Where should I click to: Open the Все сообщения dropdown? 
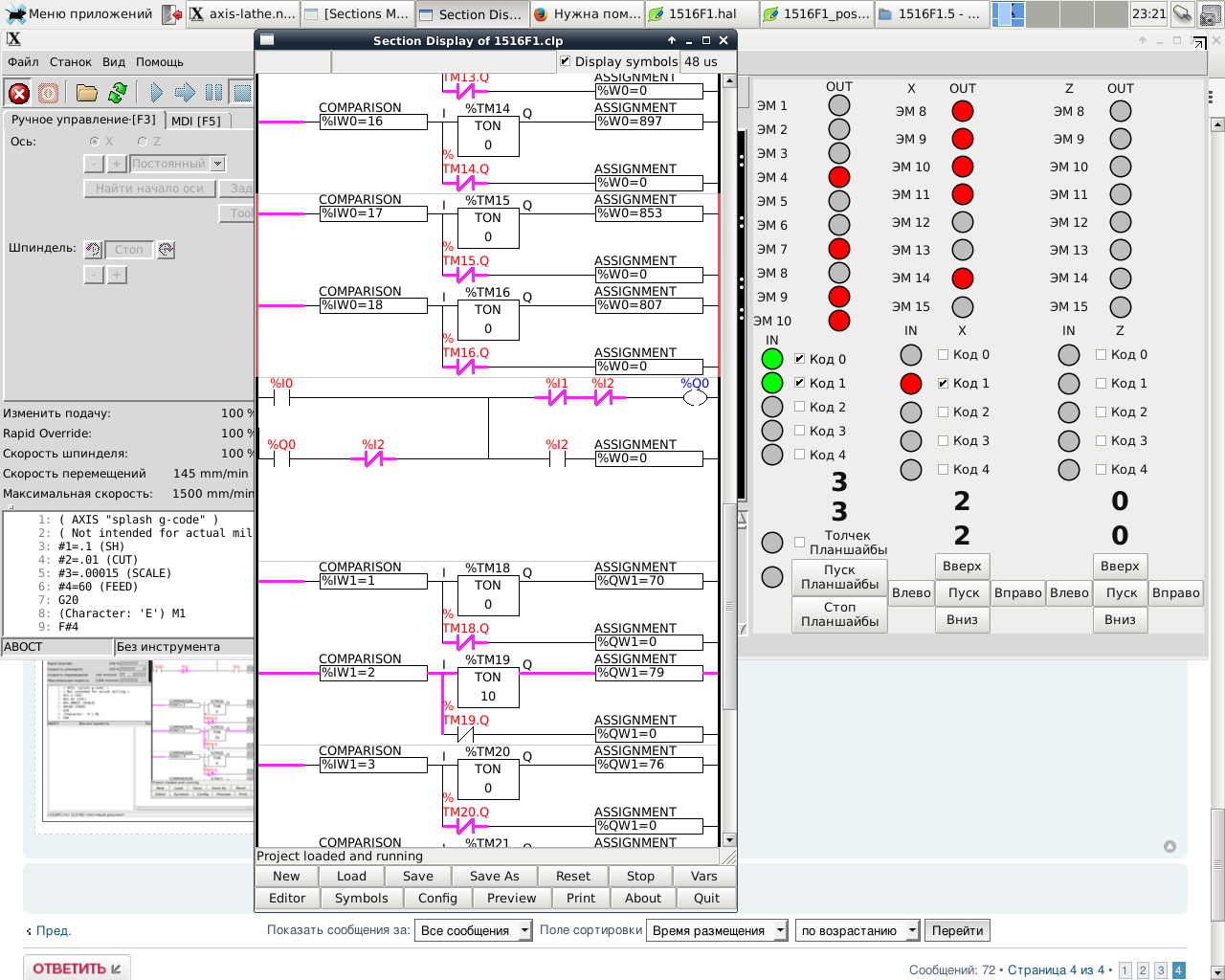coord(473,930)
